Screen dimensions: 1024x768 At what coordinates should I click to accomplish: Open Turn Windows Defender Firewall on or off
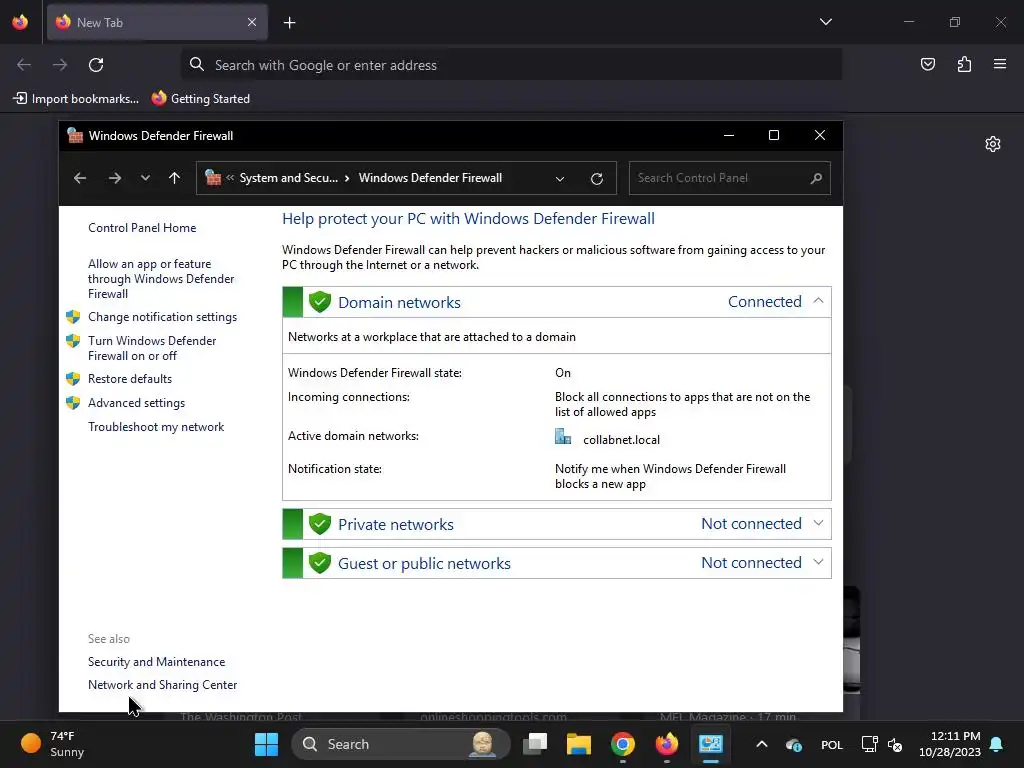(152, 348)
